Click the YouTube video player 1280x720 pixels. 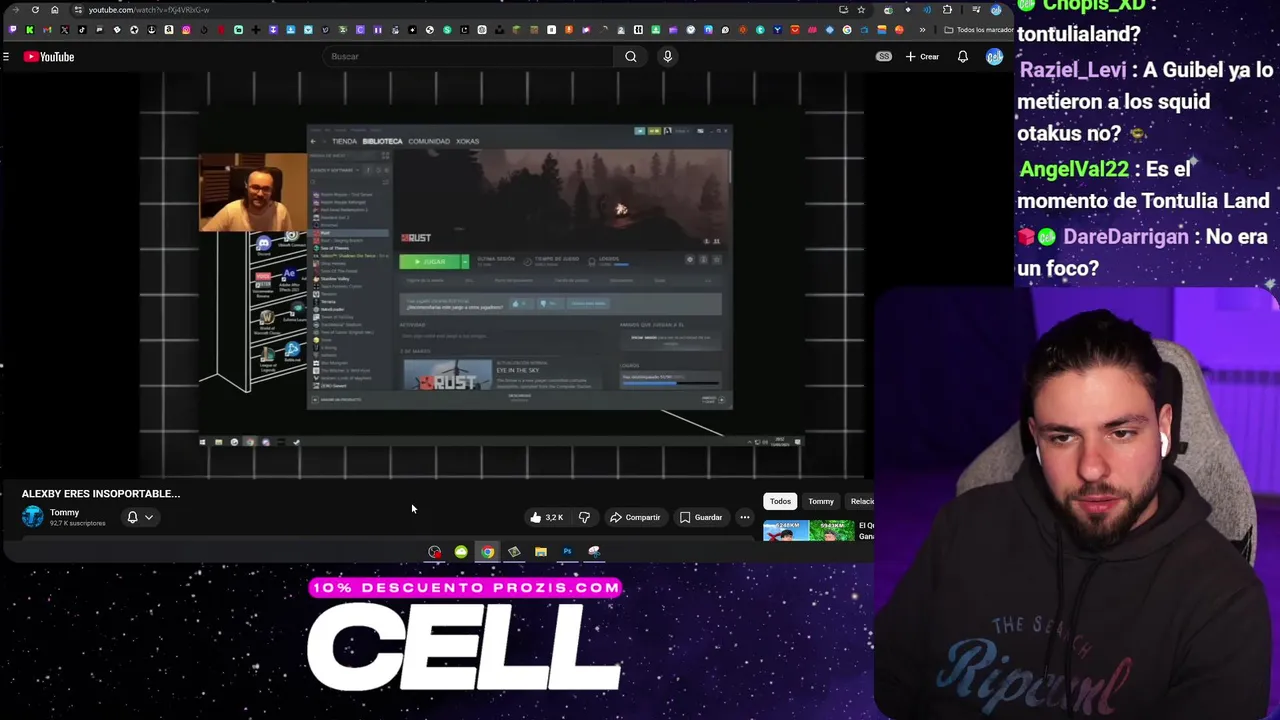pyautogui.click(x=502, y=275)
